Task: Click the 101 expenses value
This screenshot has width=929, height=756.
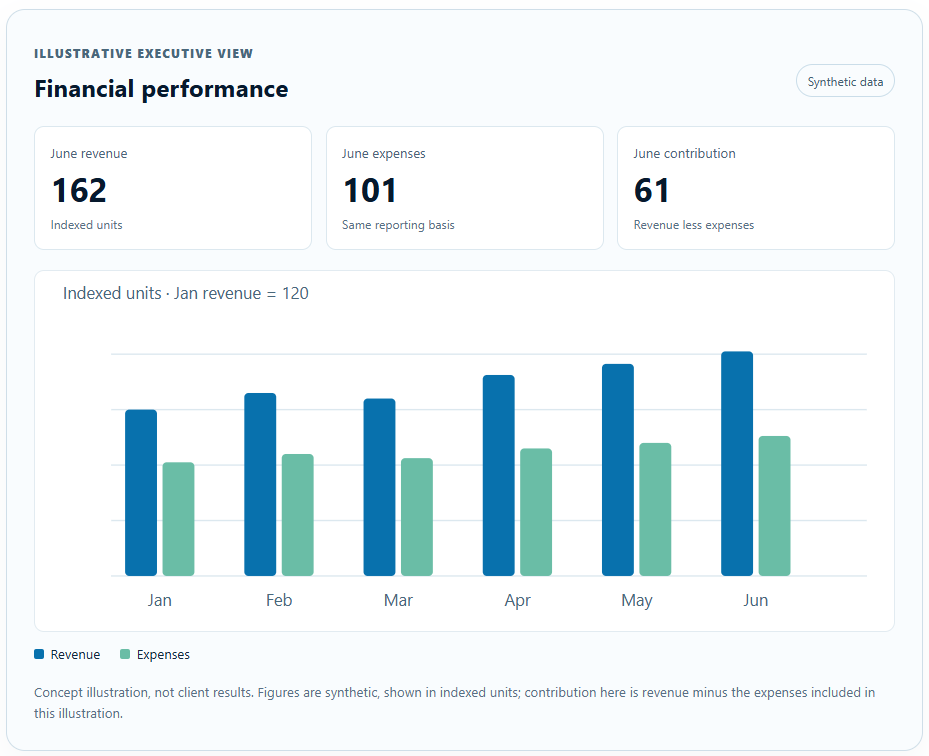Action: click(370, 191)
